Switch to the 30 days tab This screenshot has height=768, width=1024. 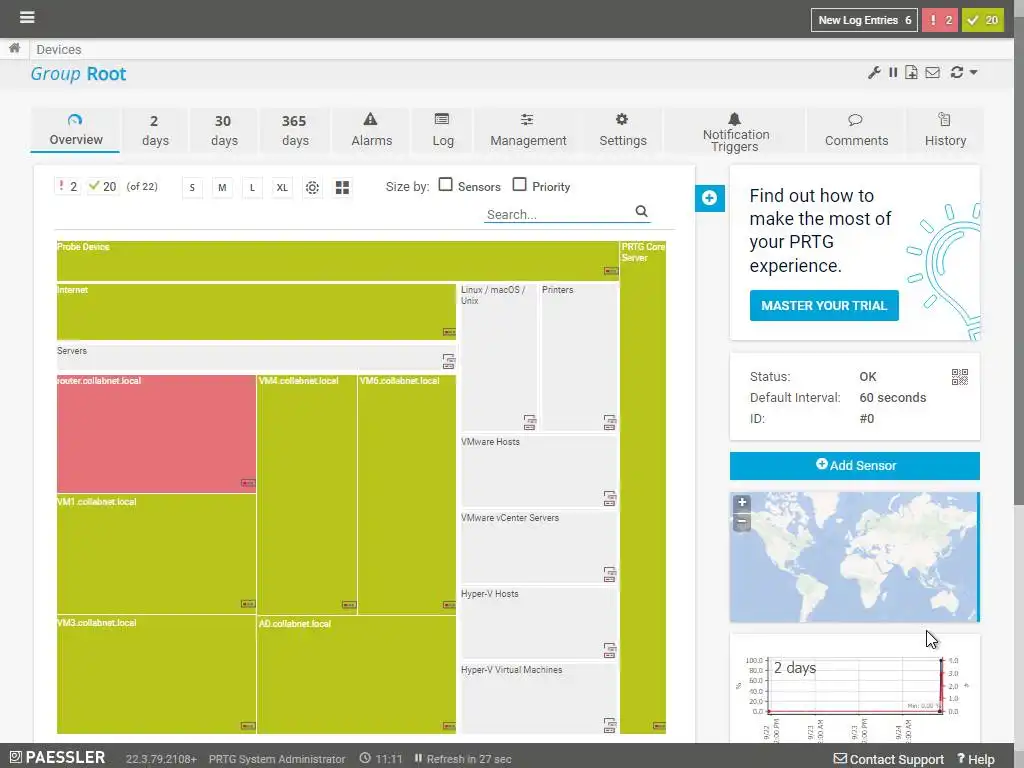coord(224,130)
